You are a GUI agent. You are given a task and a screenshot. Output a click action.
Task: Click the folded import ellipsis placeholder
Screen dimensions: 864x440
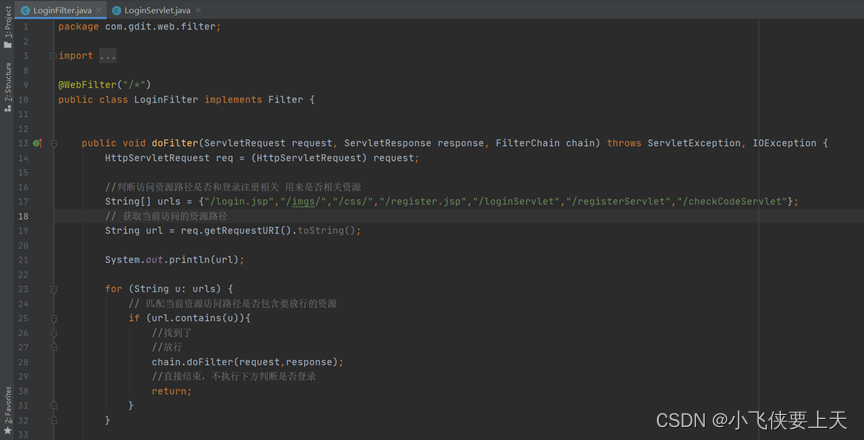pyautogui.click(x=108, y=56)
